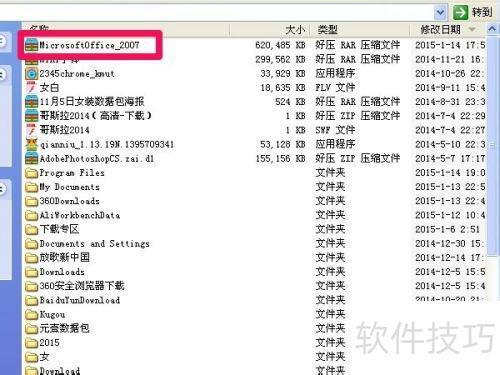Select the AdobePhotoshopCS ZIP archive icon
The image size is (500, 375).
click(x=32, y=159)
